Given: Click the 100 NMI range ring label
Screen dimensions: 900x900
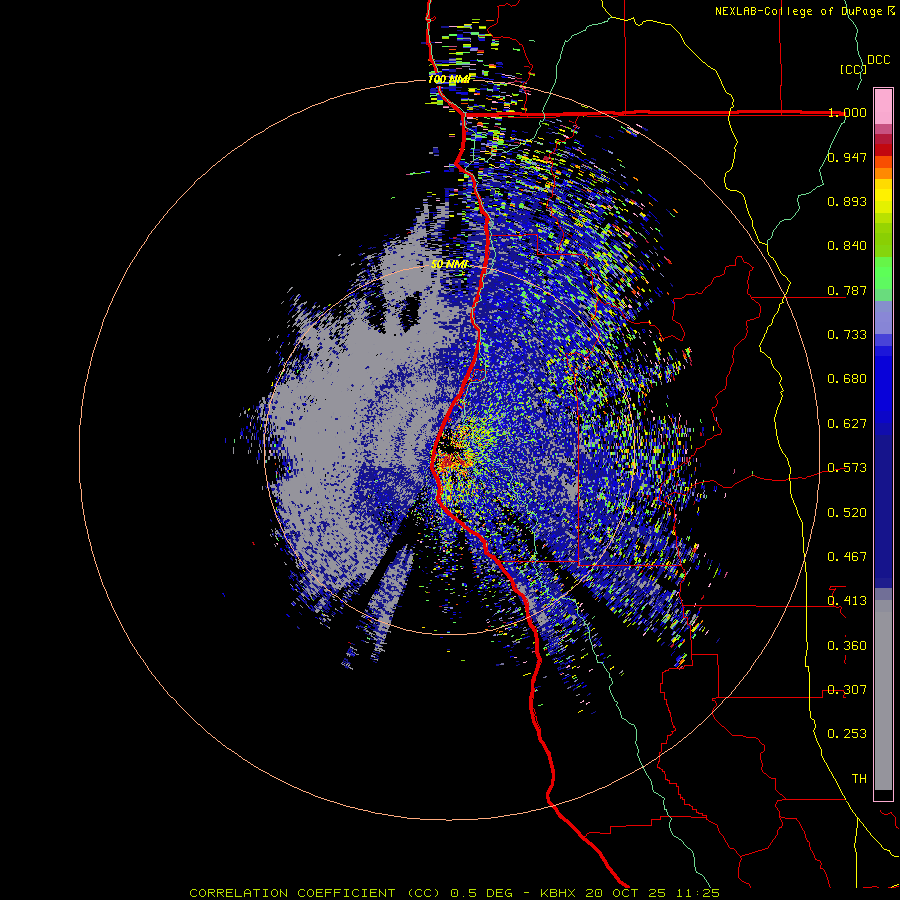Looking at the screenshot, I should point(449,79).
